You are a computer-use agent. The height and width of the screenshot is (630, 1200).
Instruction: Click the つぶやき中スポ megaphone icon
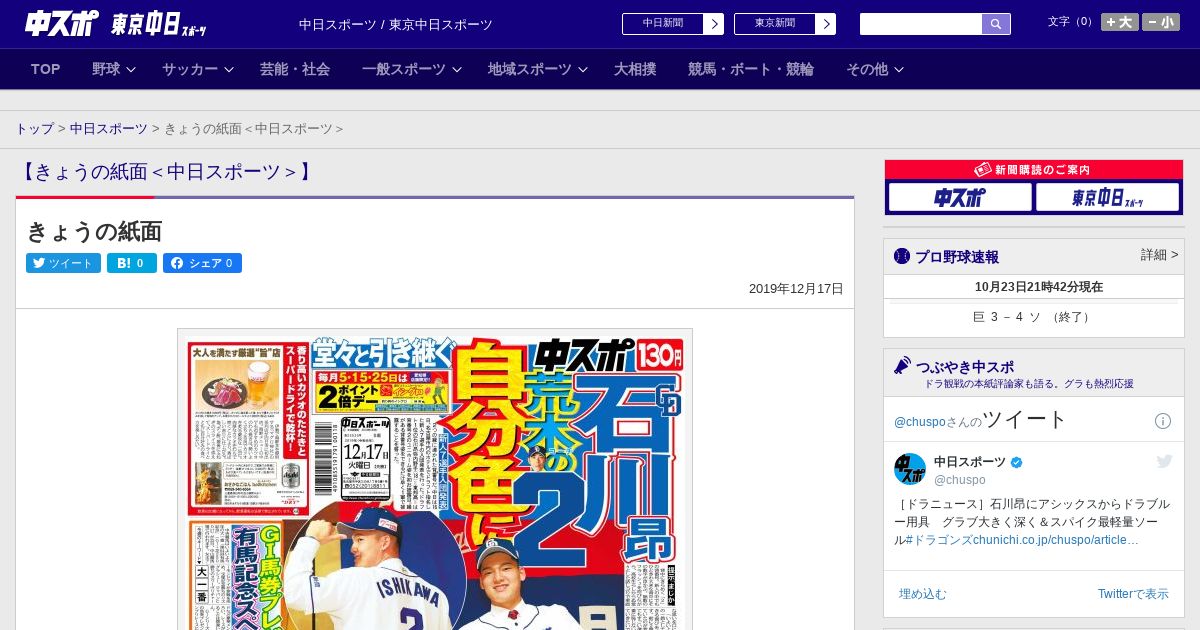point(902,365)
